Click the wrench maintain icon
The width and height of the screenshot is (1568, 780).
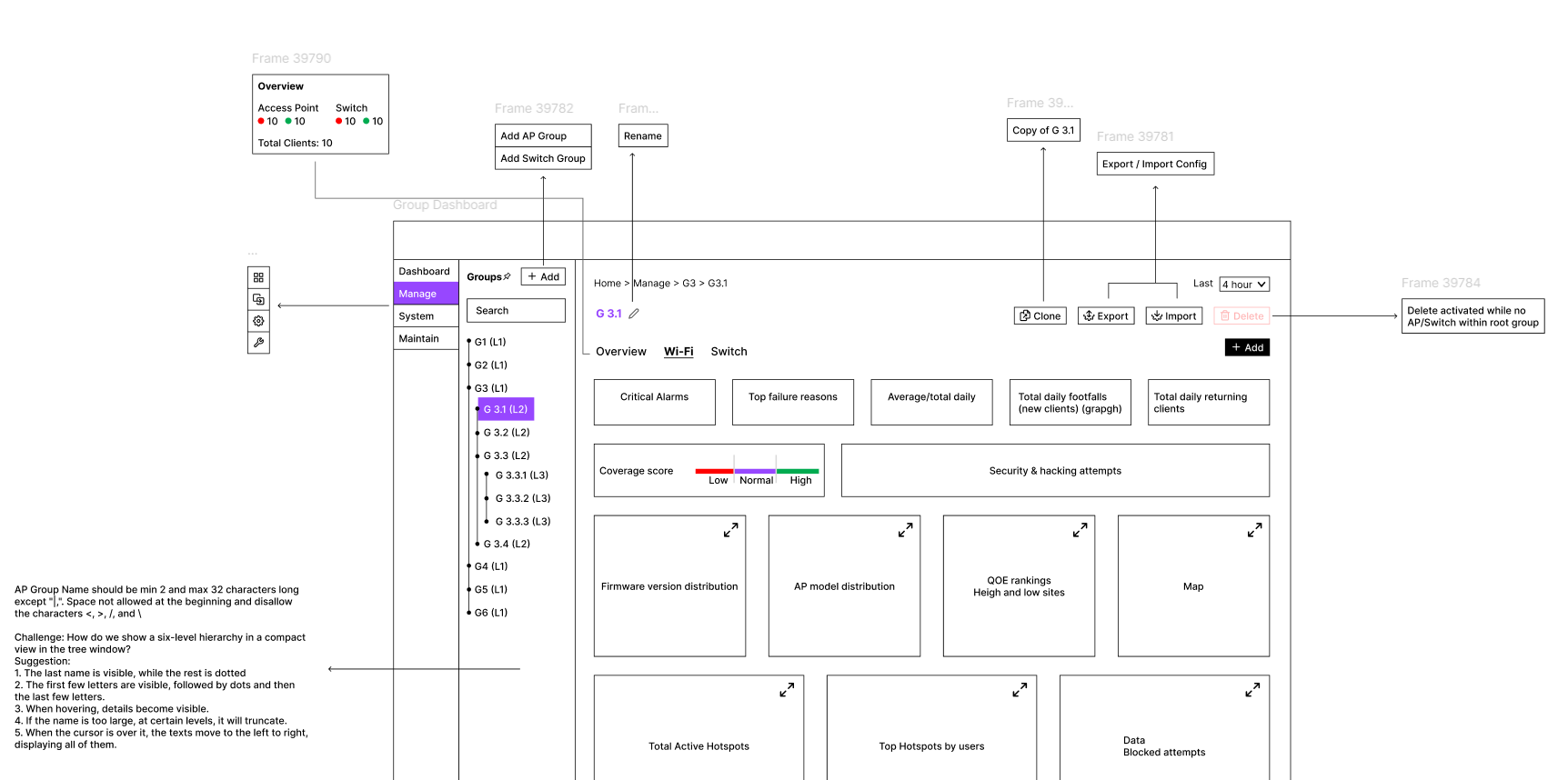(258, 343)
